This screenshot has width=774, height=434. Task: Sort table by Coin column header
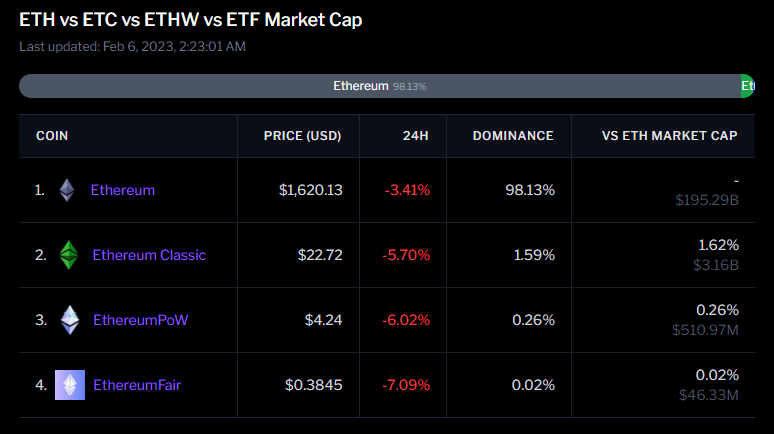click(x=52, y=136)
